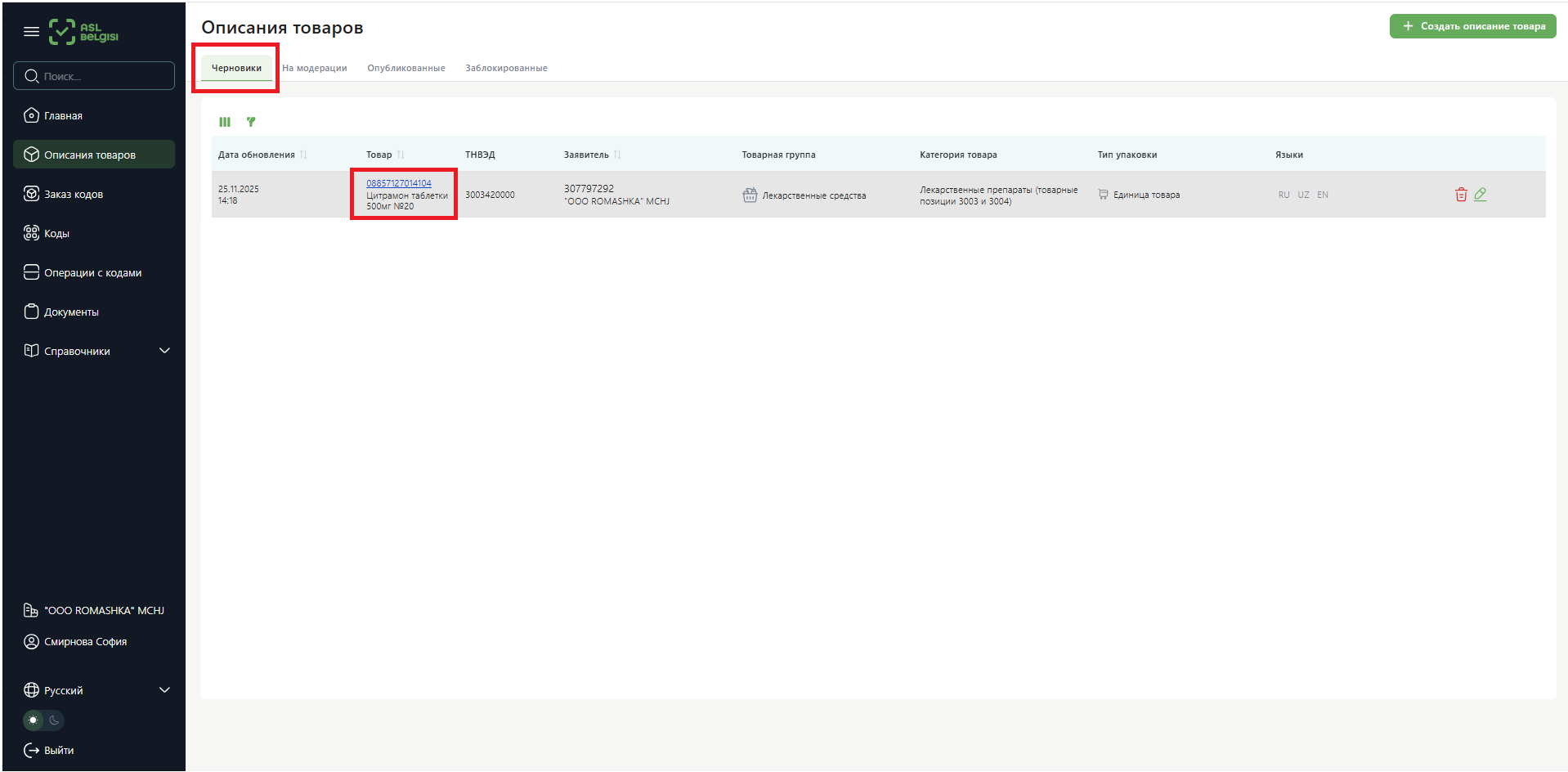The width and height of the screenshot is (1568, 772).
Task: Select light theme sun toggle
Action: [x=33, y=720]
